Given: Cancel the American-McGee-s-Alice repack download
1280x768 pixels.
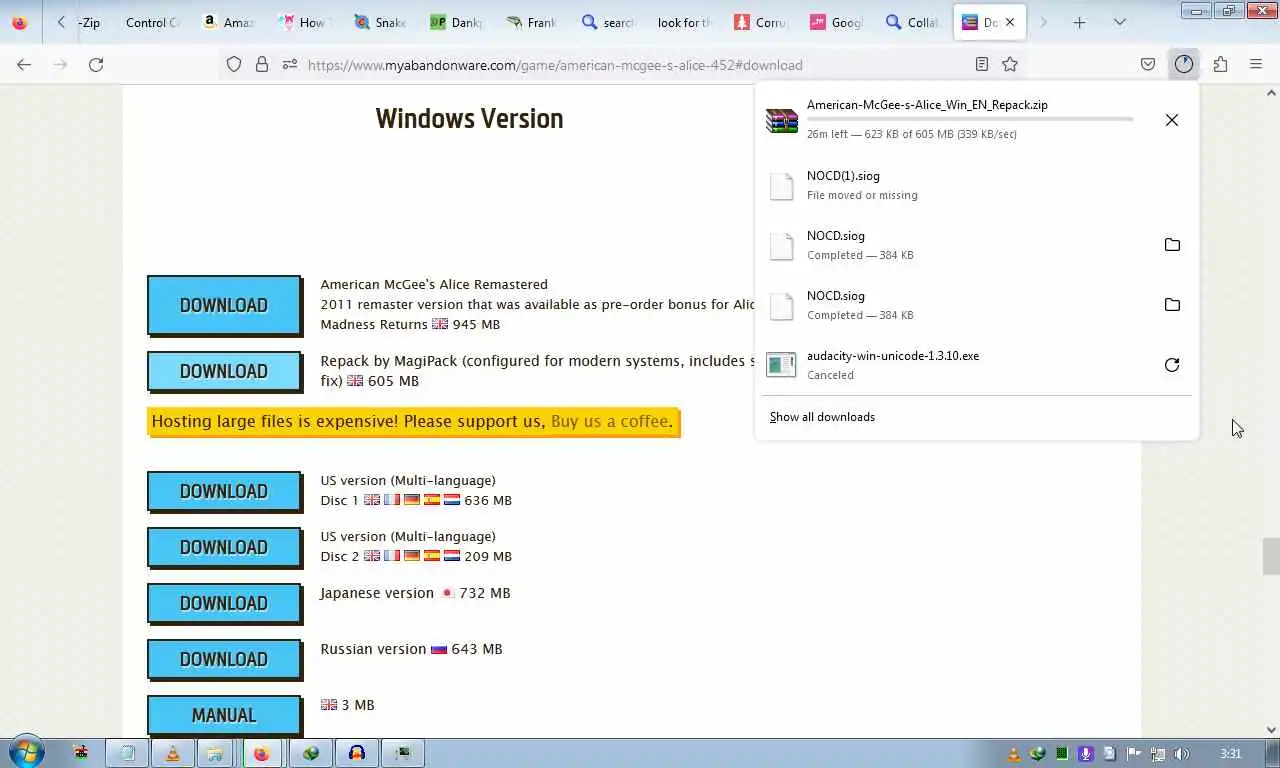Looking at the screenshot, I should click(1171, 120).
